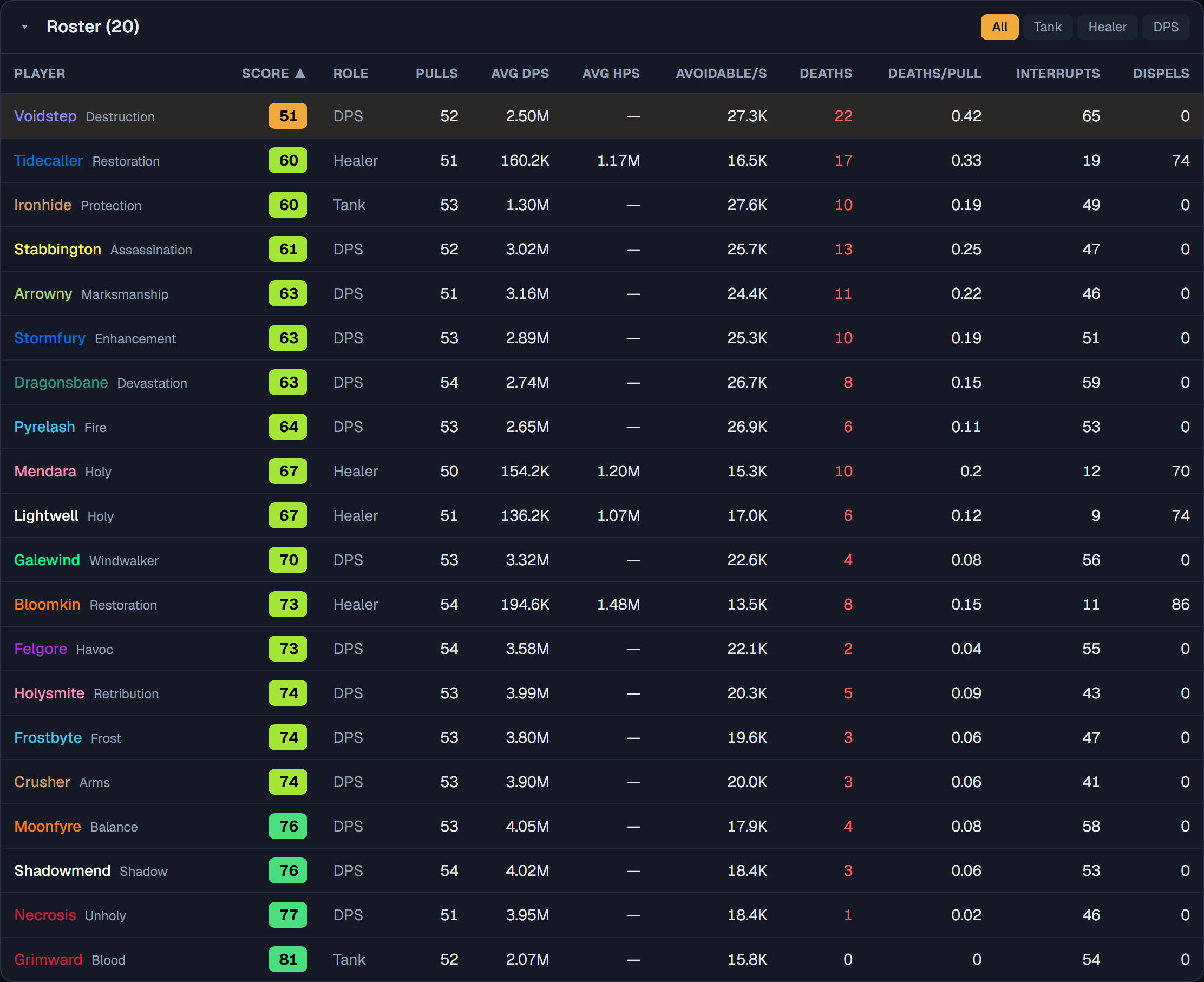The height and width of the screenshot is (982, 1204).
Task: Click Ironhide's Tank role cell
Action: 349,205
